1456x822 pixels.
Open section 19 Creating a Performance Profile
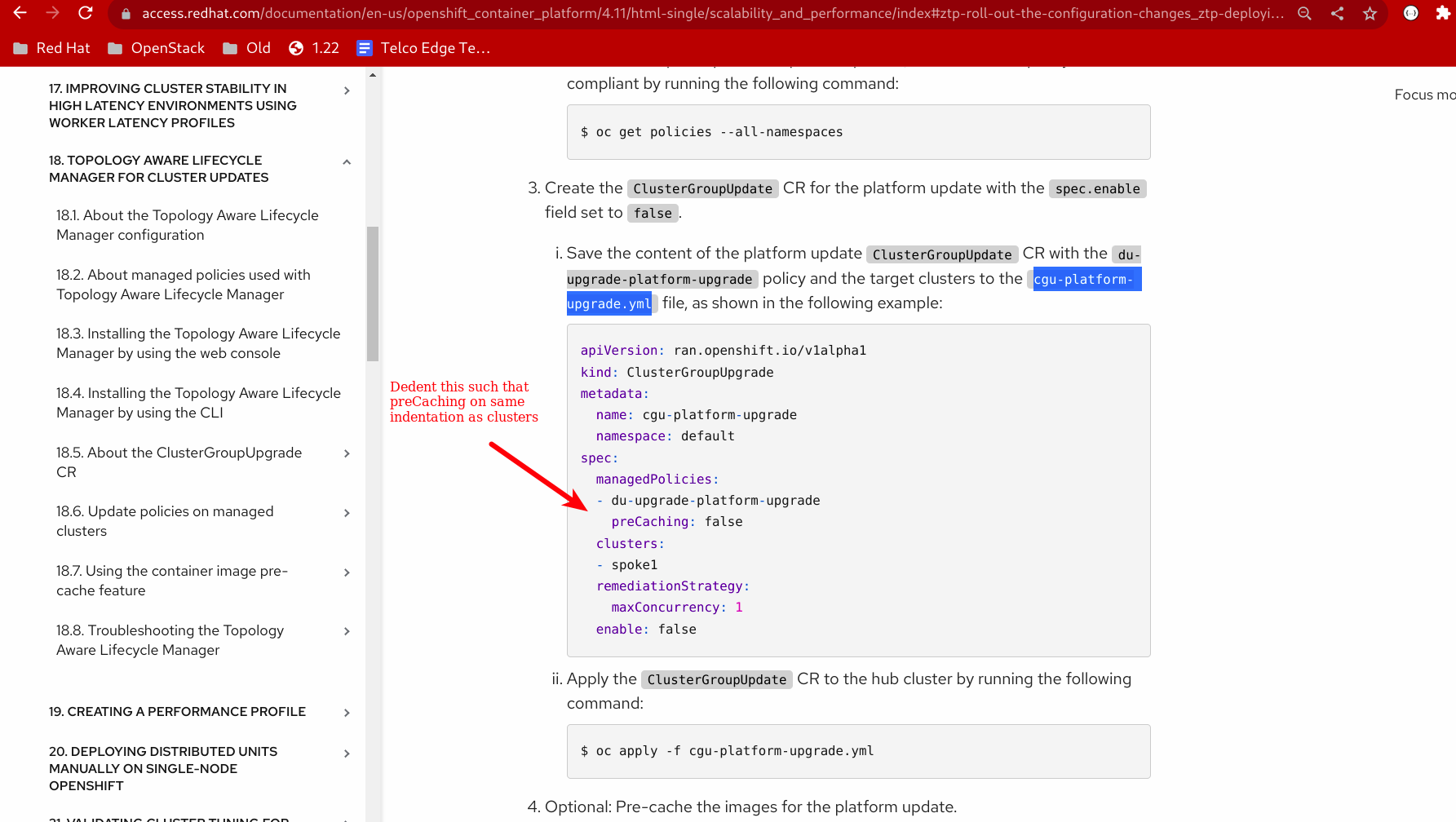pyautogui.click(x=177, y=712)
